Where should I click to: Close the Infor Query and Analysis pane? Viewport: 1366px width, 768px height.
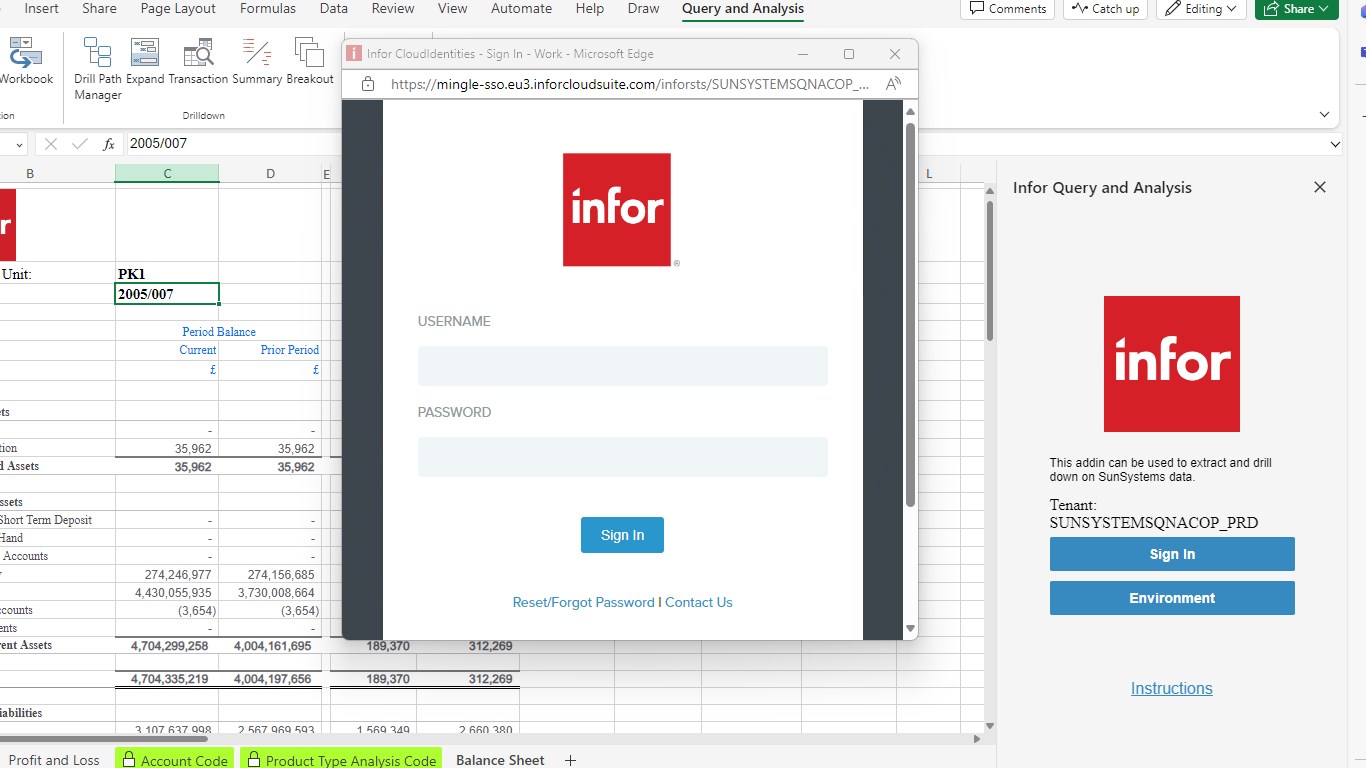coord(1320,187)
